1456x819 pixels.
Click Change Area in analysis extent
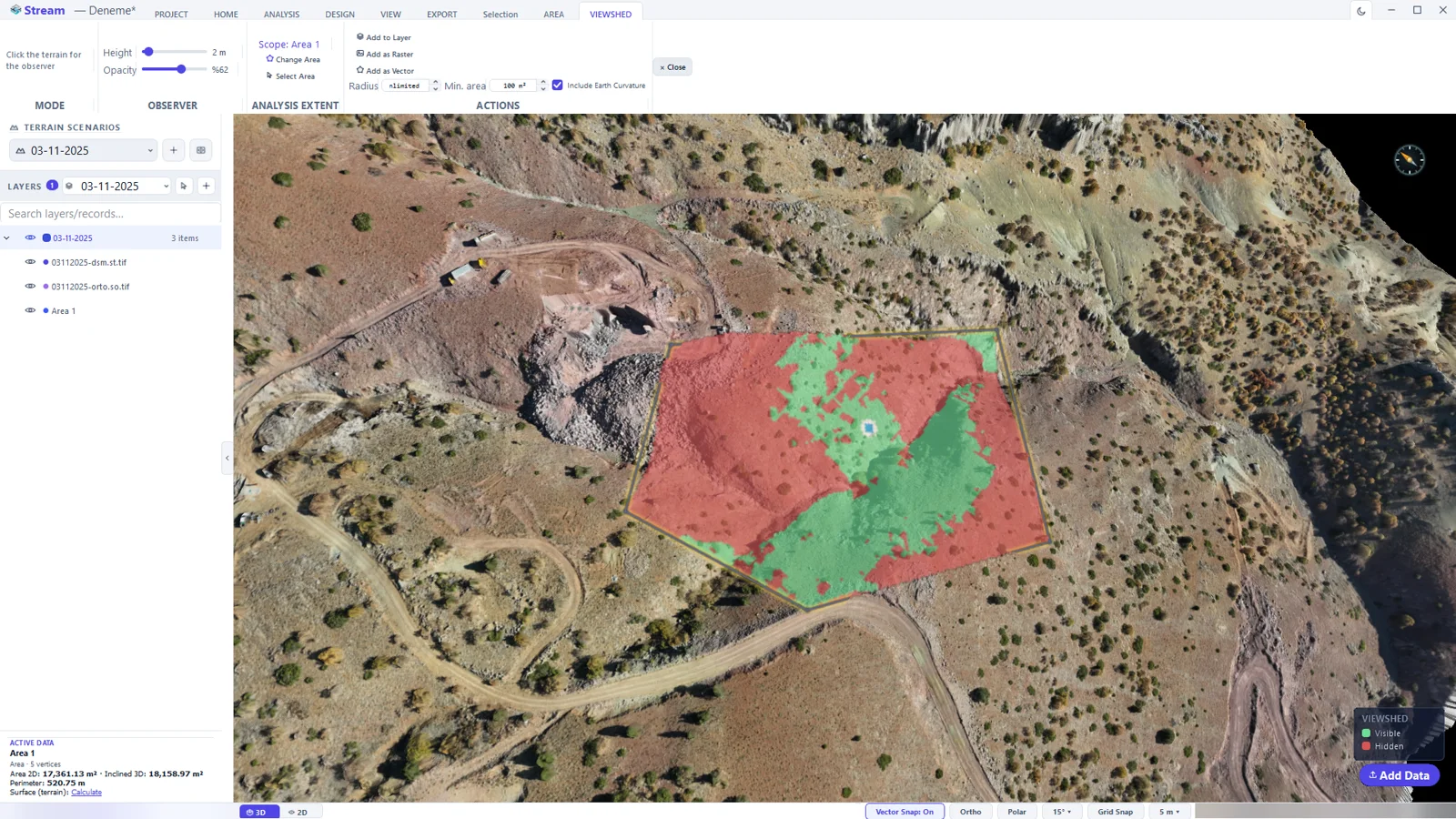pos(292,59)
